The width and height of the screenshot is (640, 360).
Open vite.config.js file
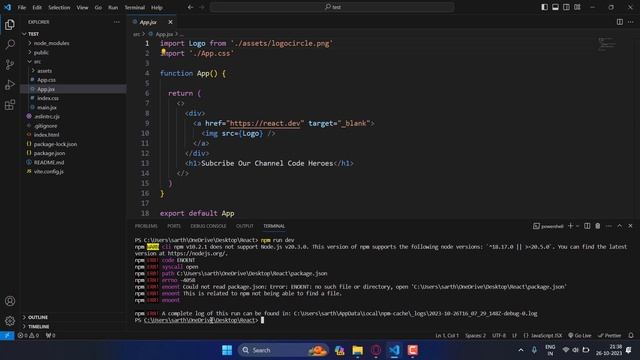[x=48, y=171]
